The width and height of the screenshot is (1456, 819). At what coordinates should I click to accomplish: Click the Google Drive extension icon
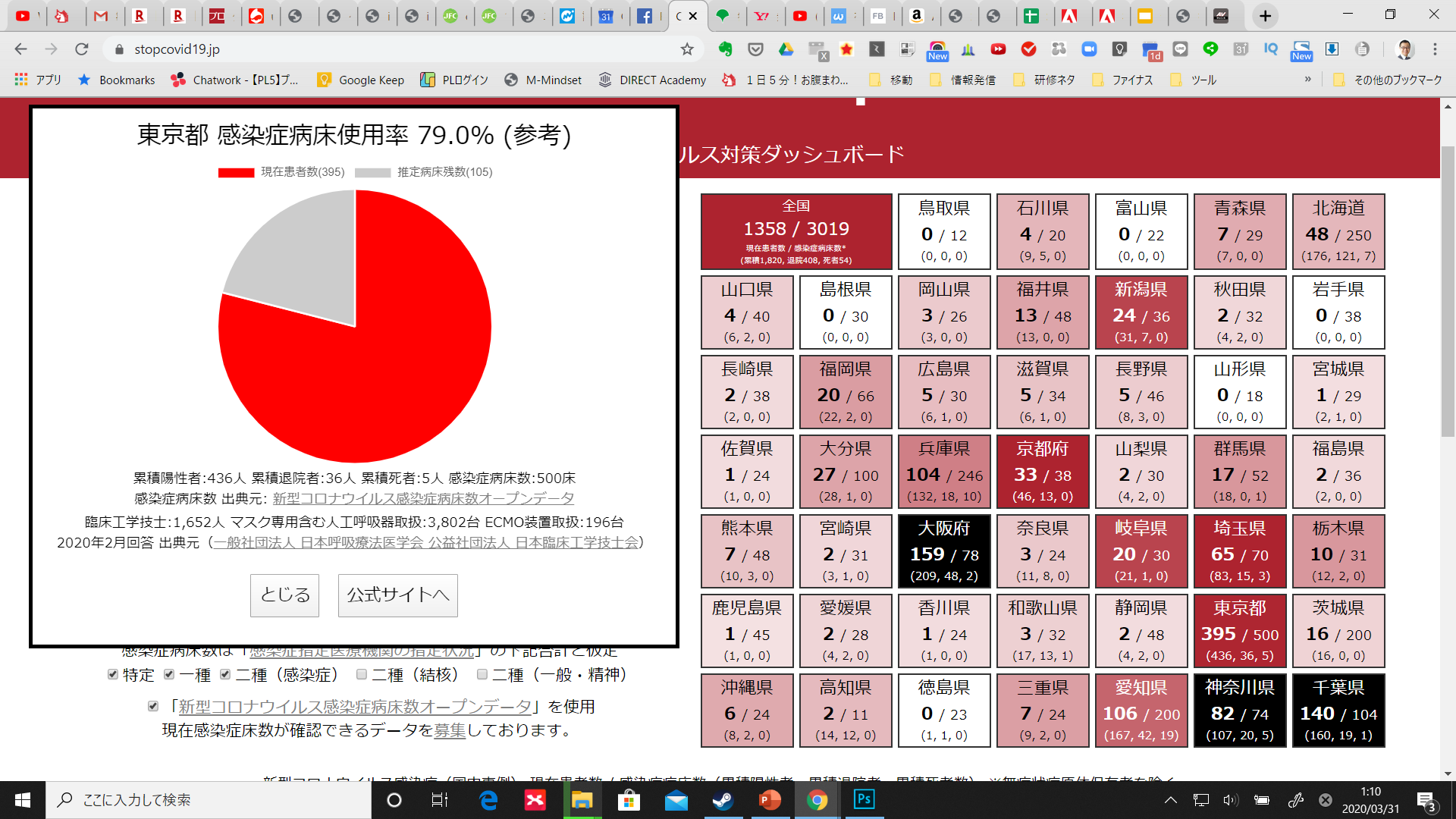pos(786,49)
